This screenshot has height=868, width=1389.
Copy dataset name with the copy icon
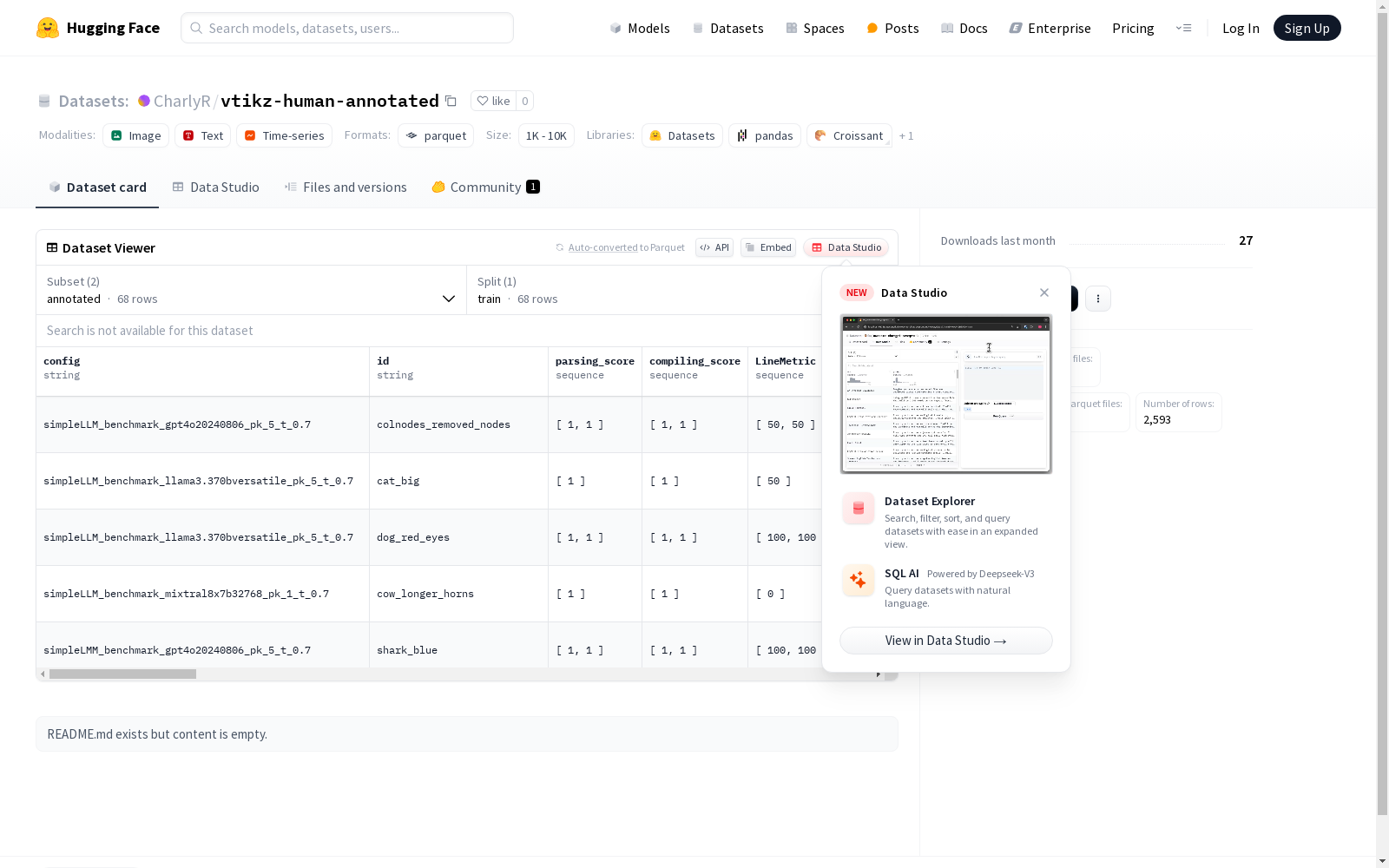tap(451, 101)
